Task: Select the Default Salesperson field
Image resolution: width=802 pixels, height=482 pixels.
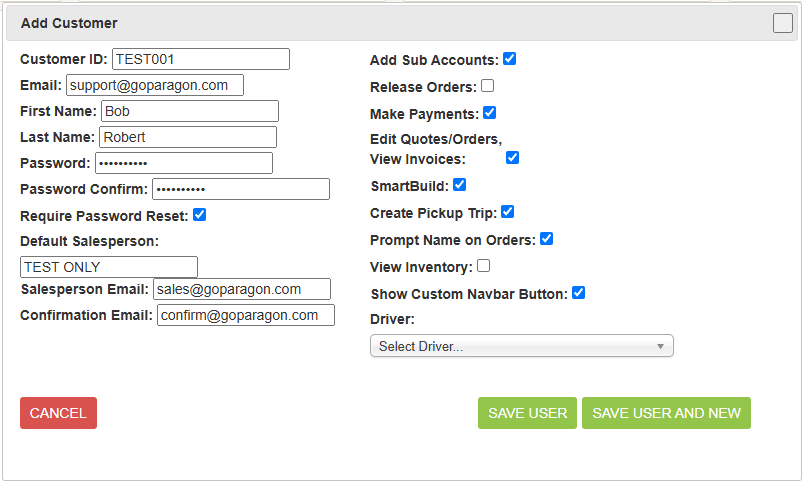Action: coord(109,267)
